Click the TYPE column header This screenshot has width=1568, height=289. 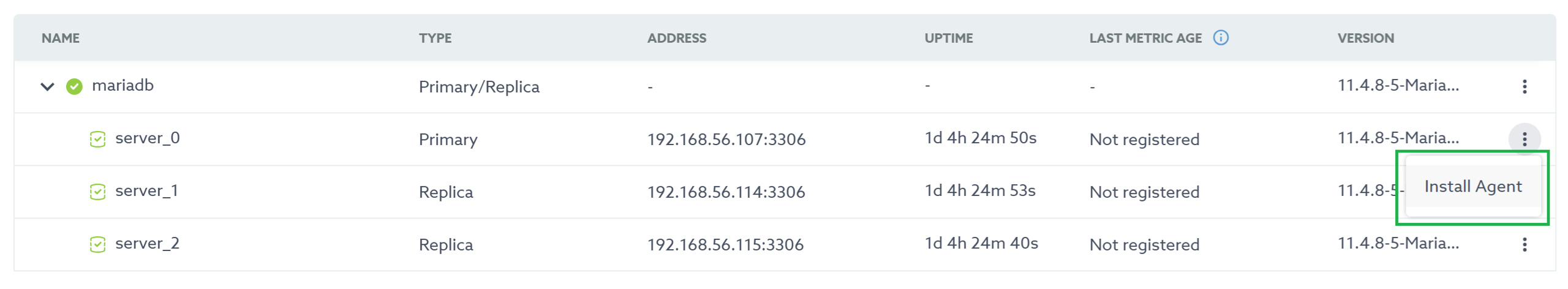coord(435,38)
